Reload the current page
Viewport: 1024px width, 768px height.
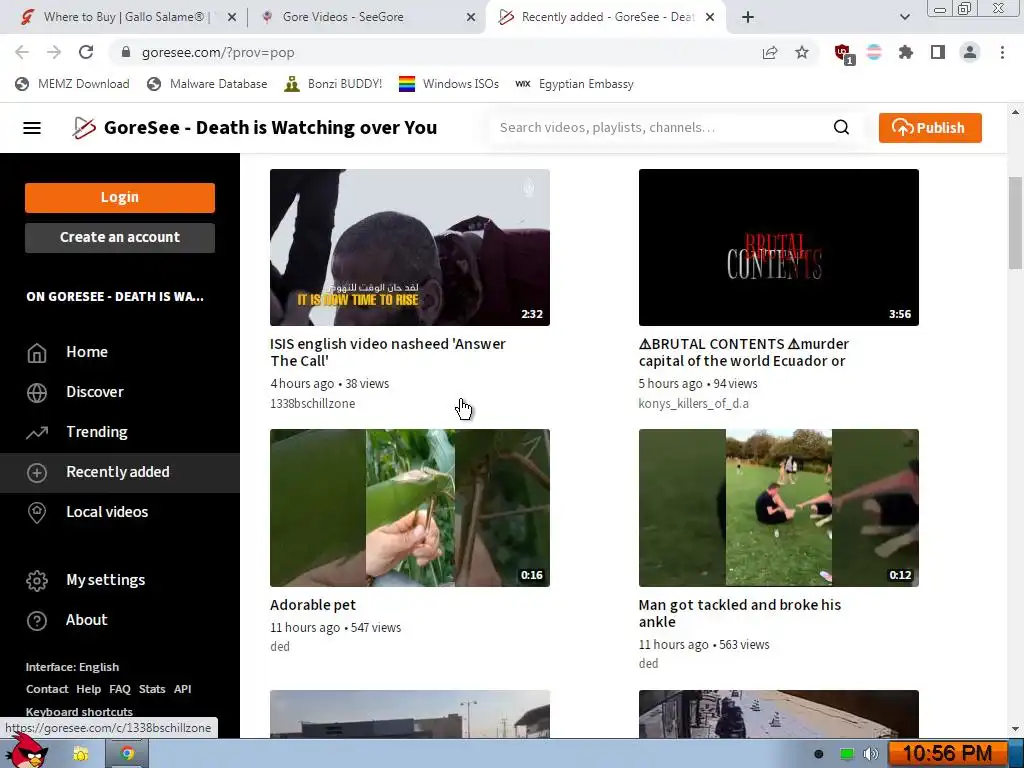[86, 52]
